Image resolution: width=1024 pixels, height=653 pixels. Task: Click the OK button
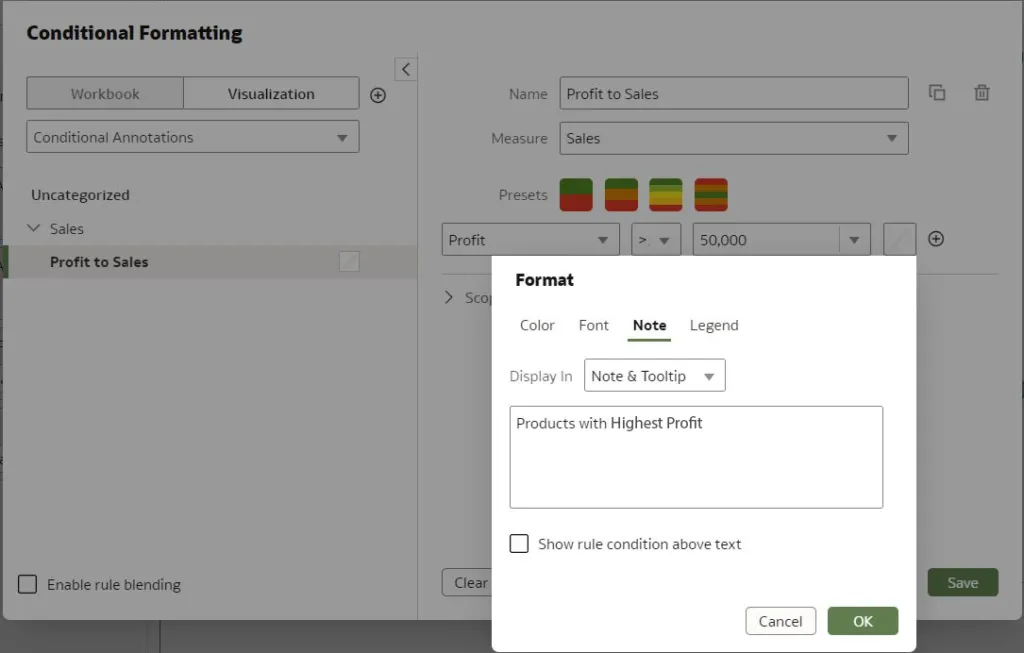click(862, 621)
